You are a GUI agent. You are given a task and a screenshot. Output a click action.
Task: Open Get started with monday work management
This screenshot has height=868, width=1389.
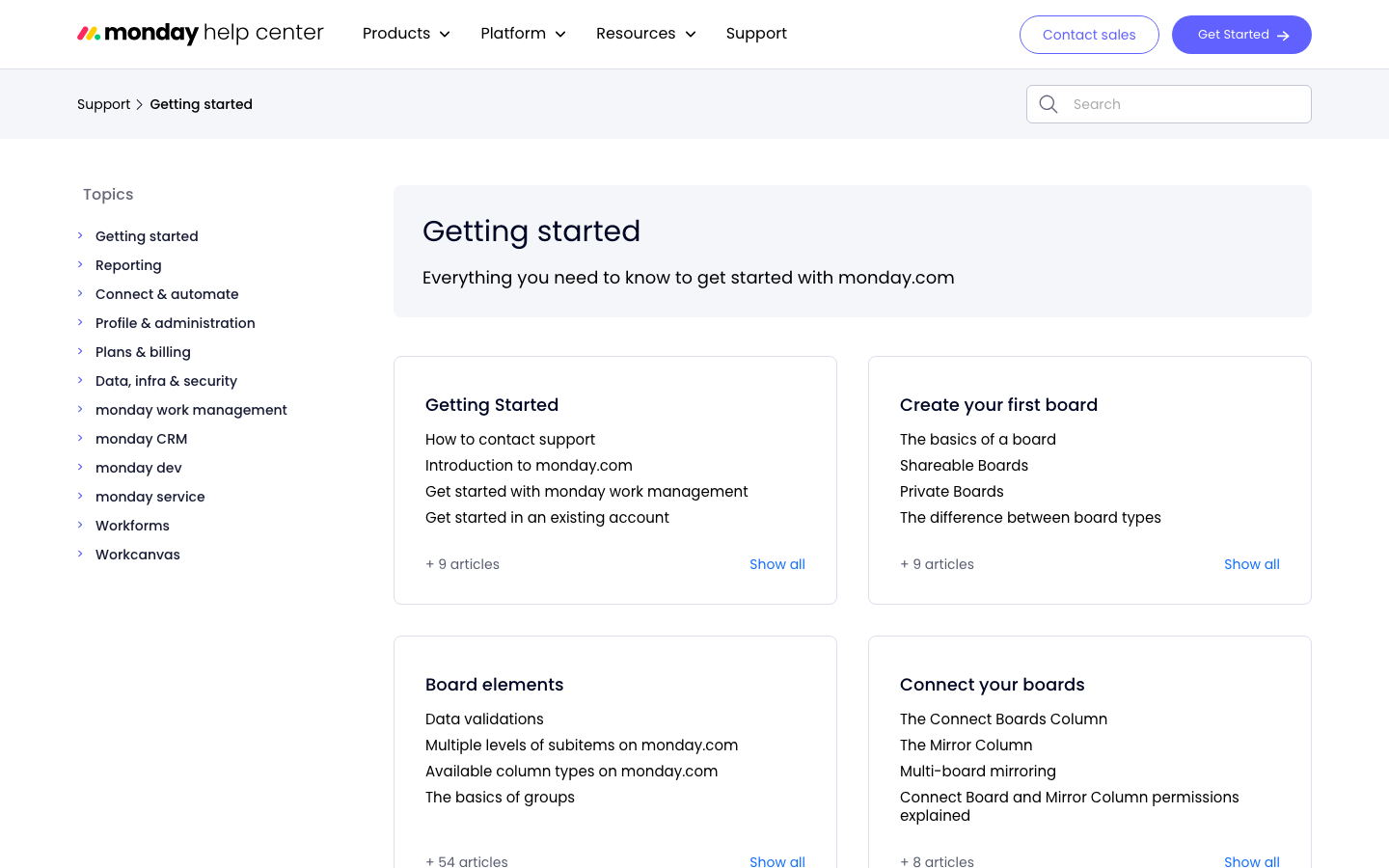coord(586,492)
